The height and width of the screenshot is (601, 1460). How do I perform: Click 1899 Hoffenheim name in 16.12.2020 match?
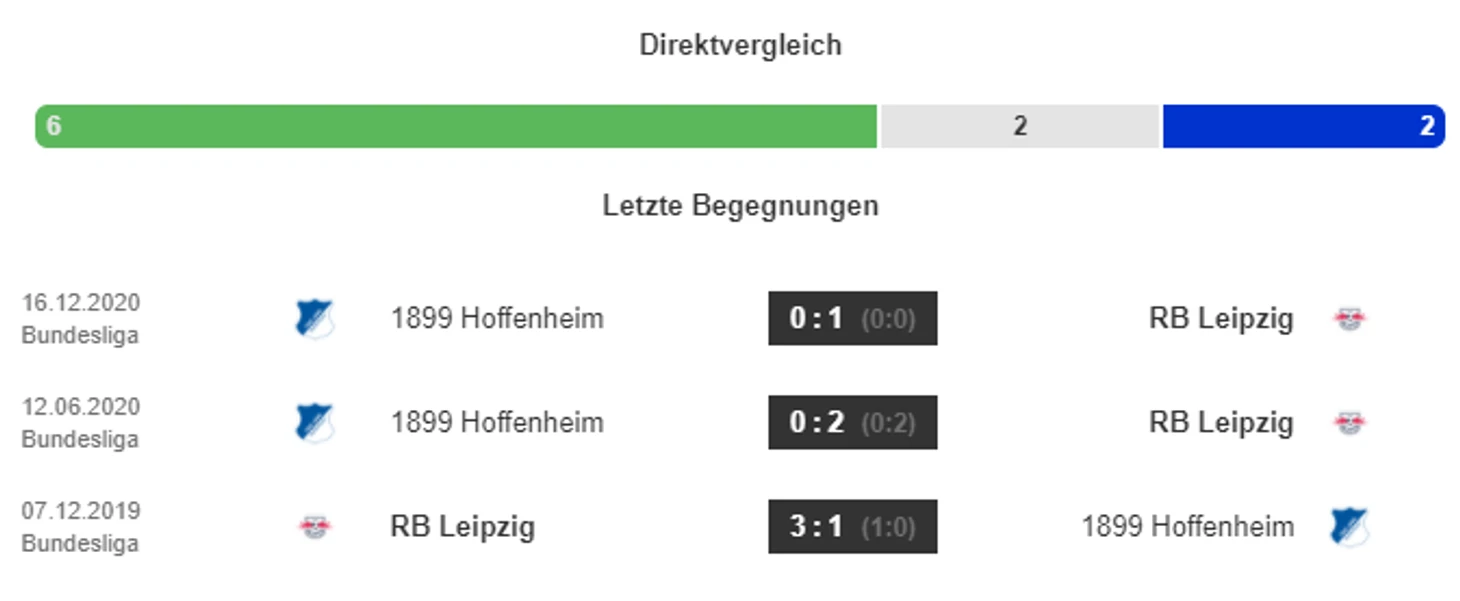click(497, 319)
